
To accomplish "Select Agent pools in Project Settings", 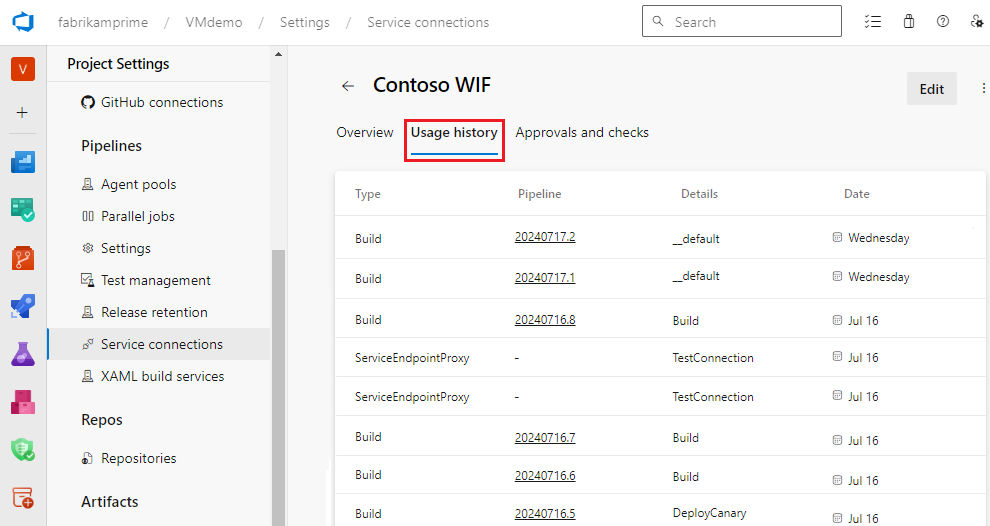I will point(138,184).
